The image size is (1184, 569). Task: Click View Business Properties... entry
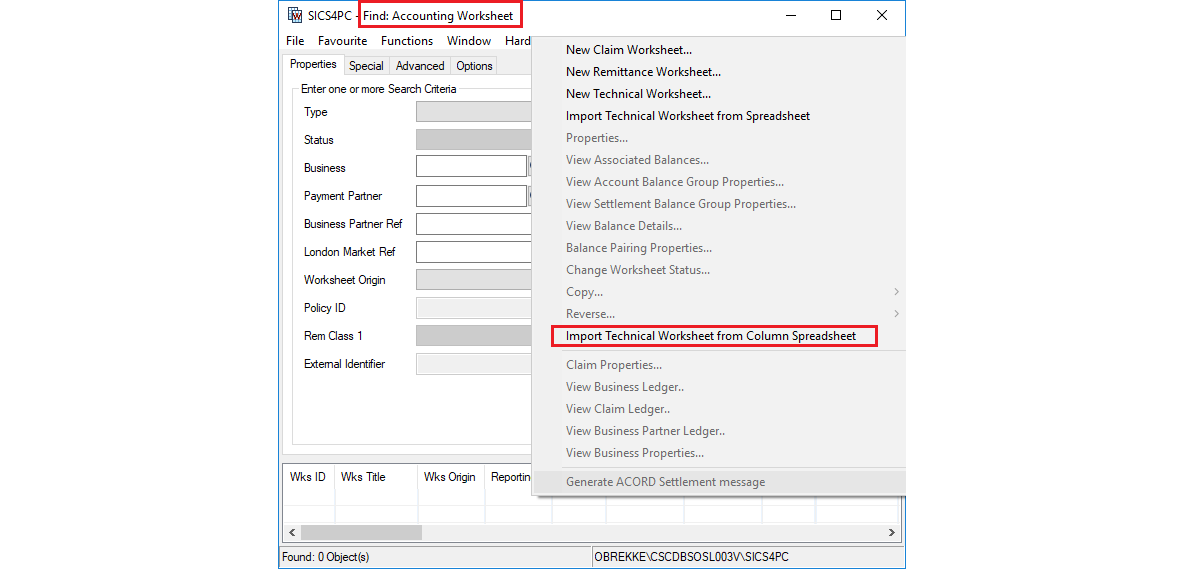(635, 453)
